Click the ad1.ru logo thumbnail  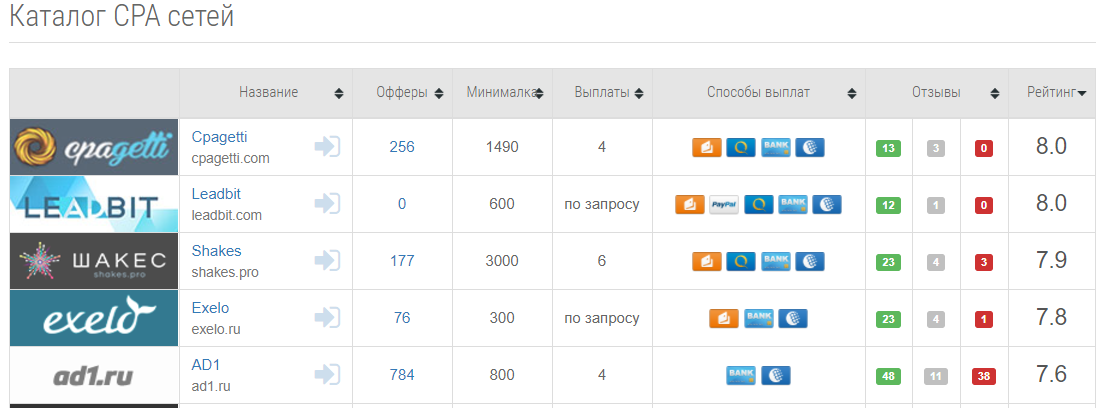[x=94, y=375]
